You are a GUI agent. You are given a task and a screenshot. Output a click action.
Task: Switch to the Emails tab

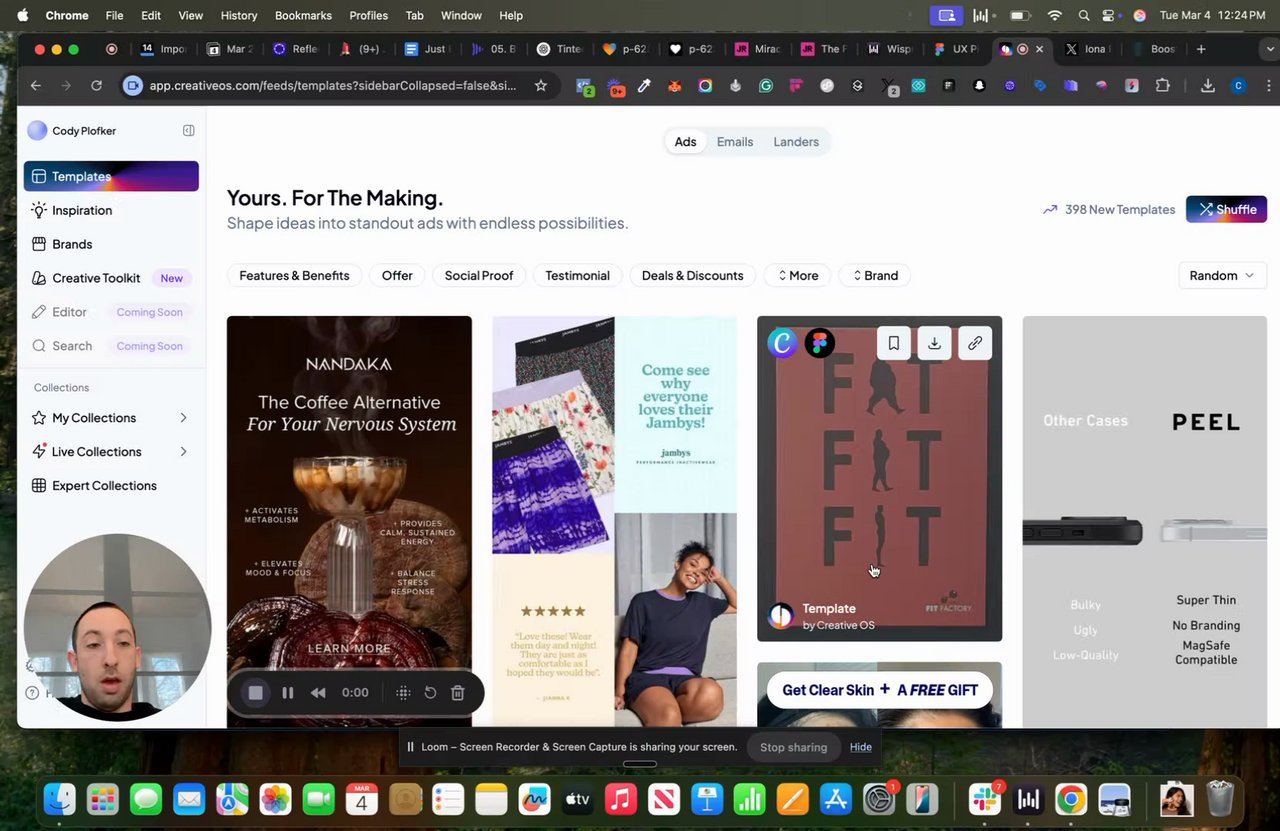tap(735, 142)
